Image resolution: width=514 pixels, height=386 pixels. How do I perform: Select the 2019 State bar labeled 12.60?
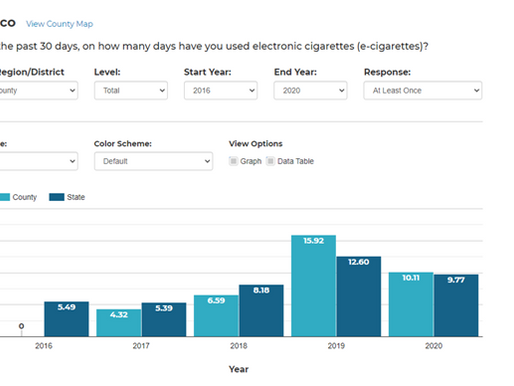pos(359,296)
